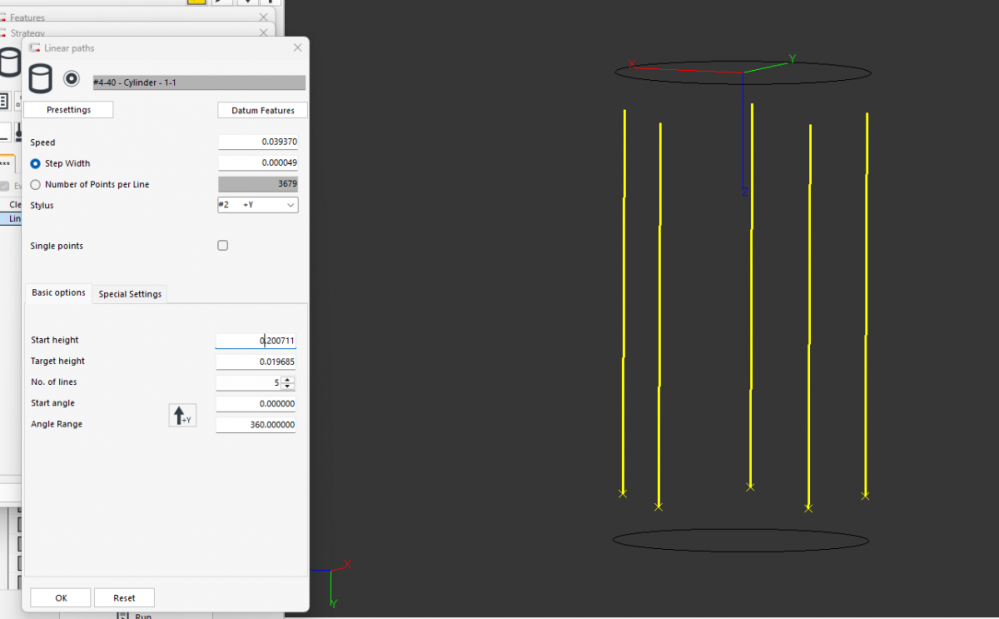Enable the Single points checkbox
This screenshot has height=619, width=999.
222,245
